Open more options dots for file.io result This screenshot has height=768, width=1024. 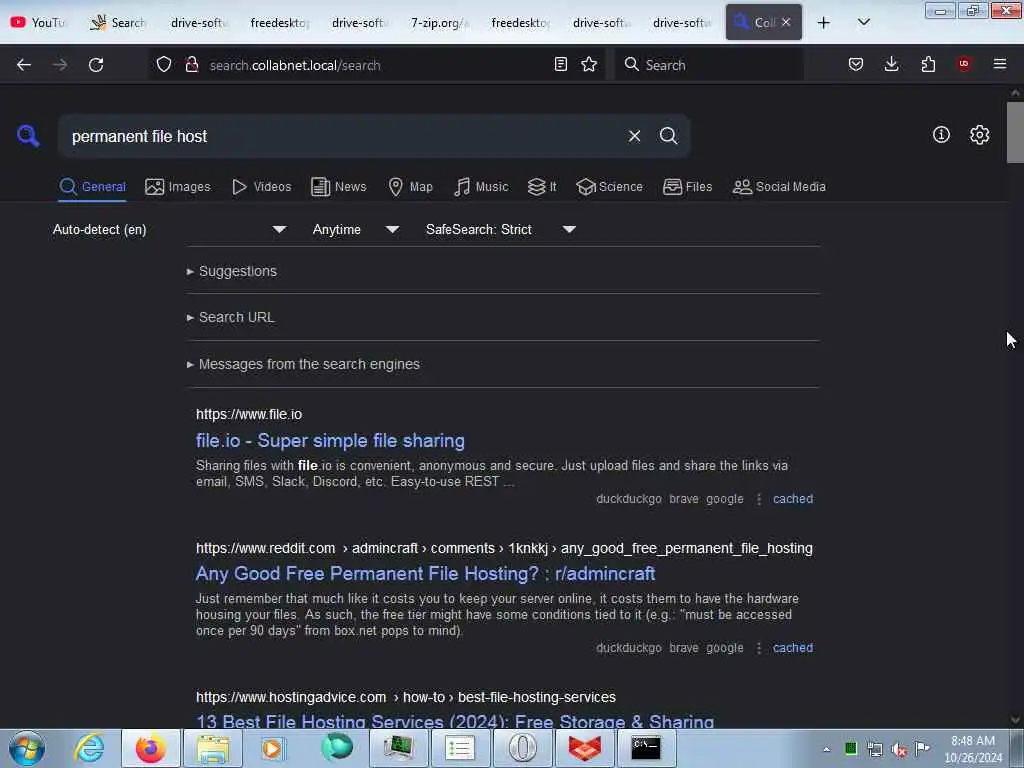758,499
